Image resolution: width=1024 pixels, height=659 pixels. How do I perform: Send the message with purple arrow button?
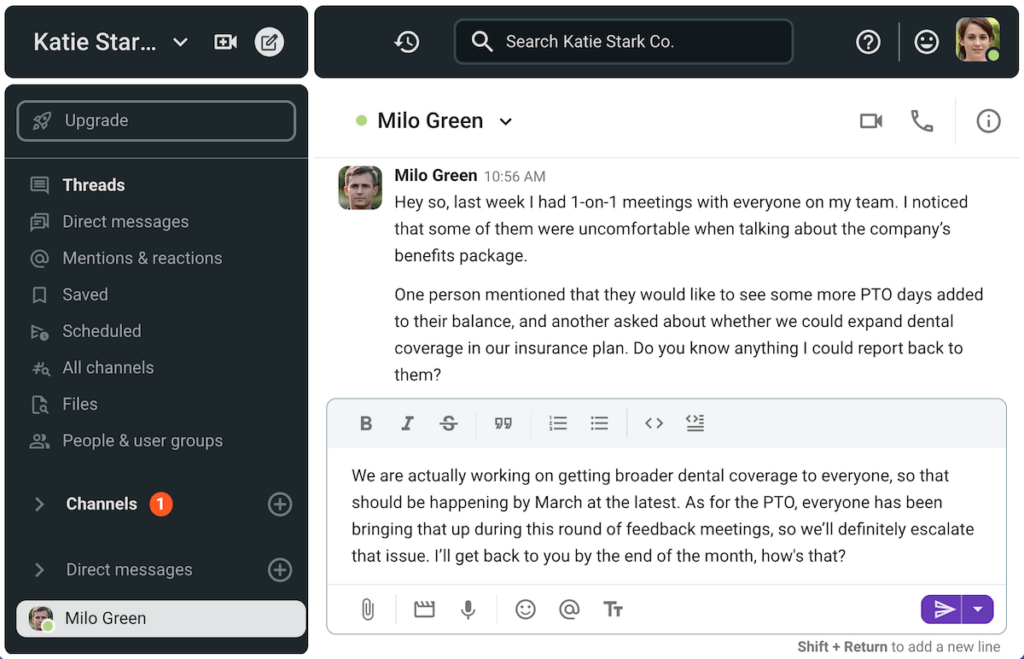[x=942, y=609]
